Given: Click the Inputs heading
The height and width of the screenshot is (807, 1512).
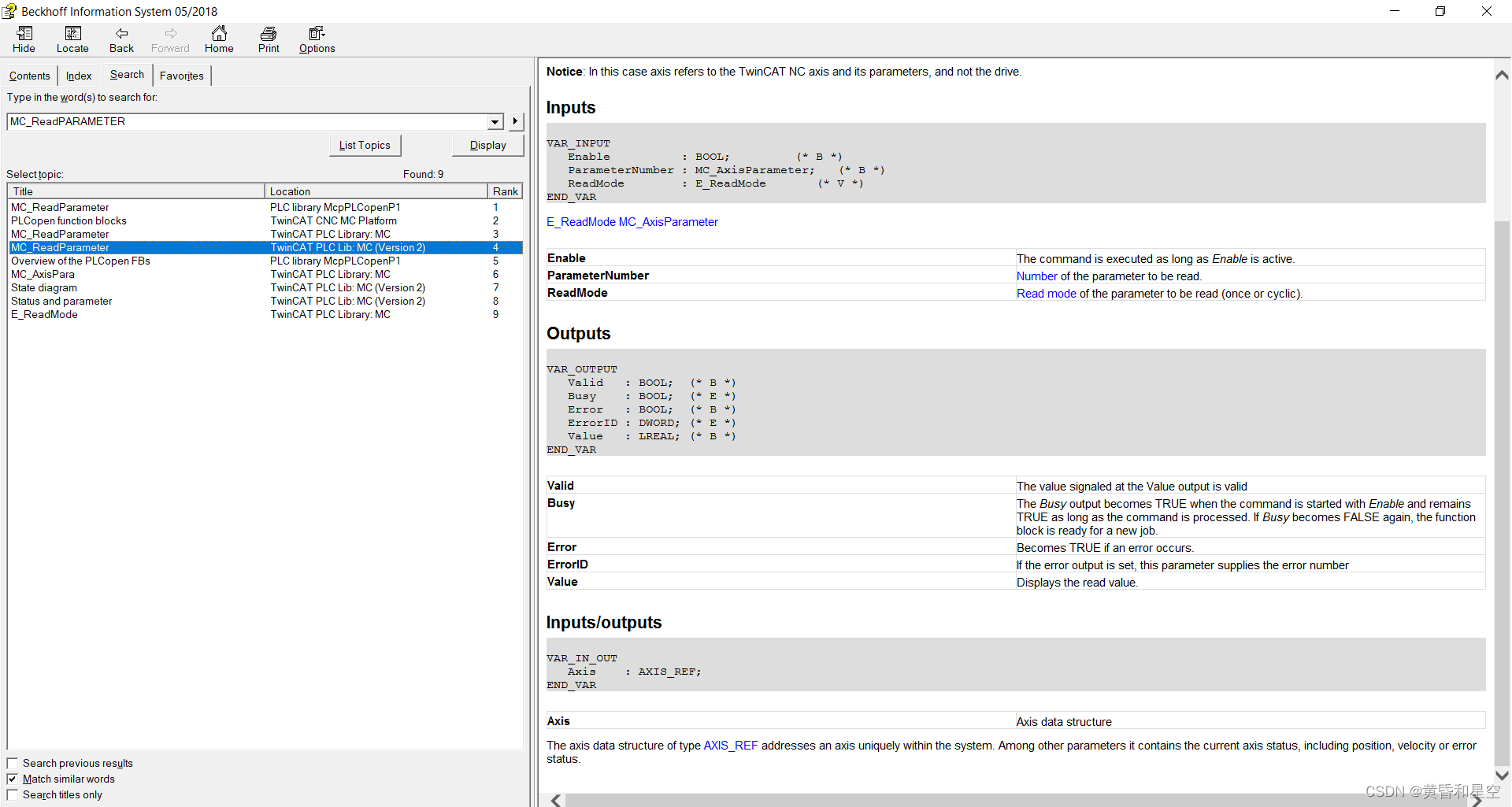Looking at the screenshot, I should 571,108.
